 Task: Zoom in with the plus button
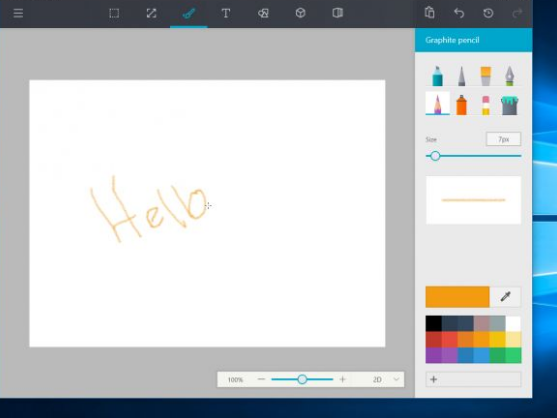(342, 379)
